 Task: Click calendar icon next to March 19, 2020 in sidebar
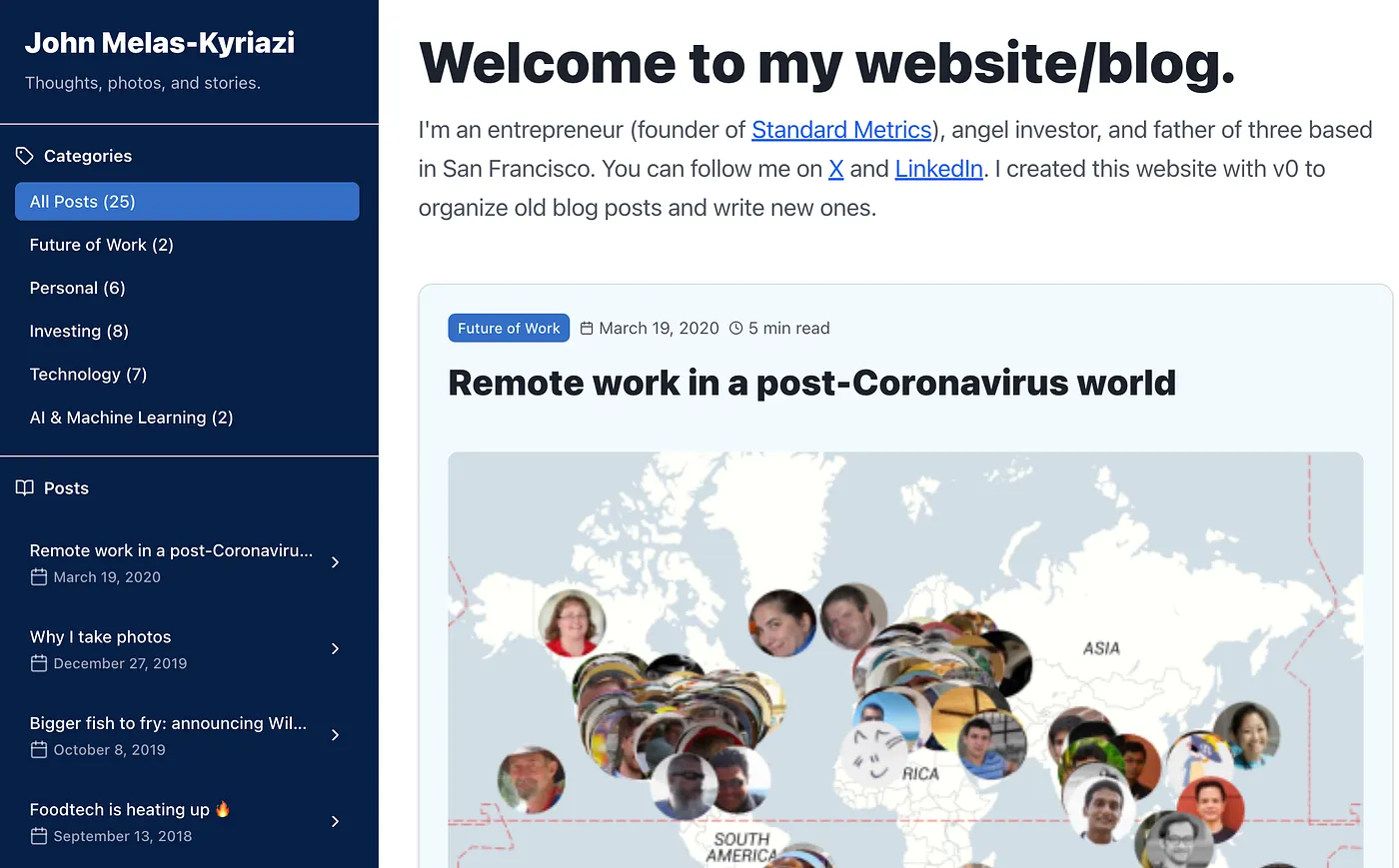click(39, 577)
